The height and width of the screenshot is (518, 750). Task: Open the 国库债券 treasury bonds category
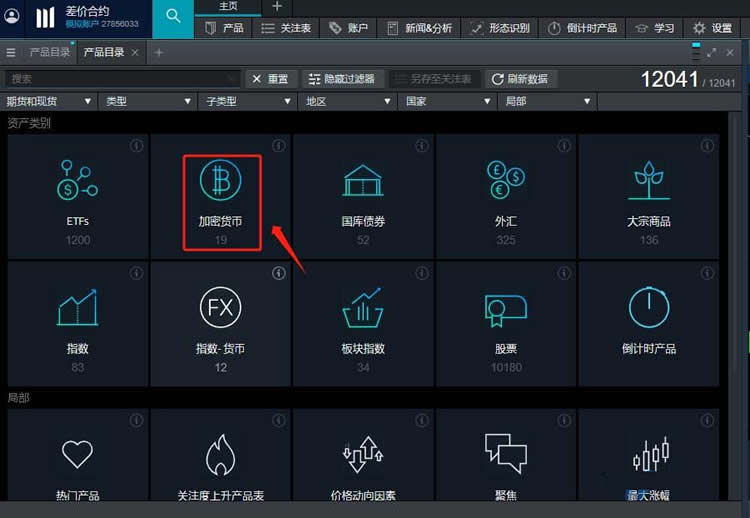tap(363, 197)
